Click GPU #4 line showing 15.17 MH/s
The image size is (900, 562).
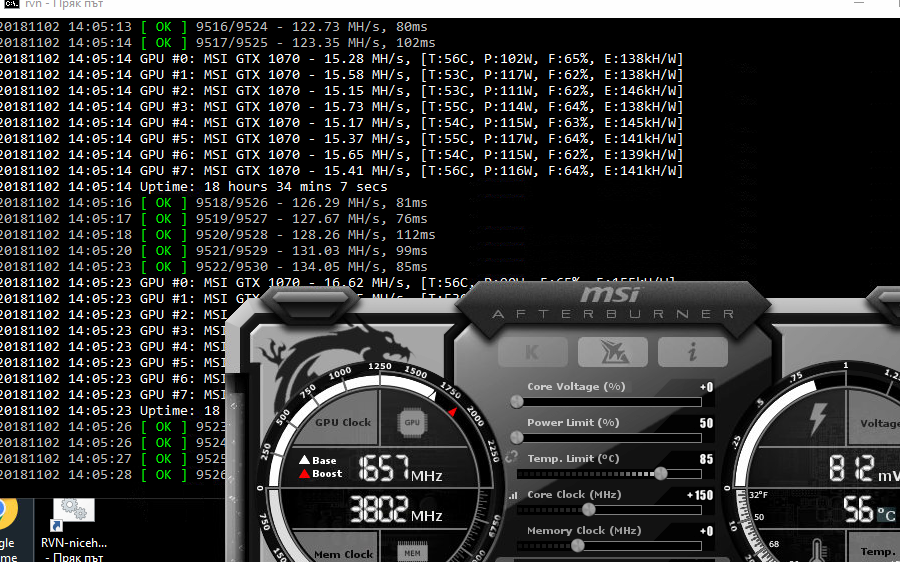[342, 123]
